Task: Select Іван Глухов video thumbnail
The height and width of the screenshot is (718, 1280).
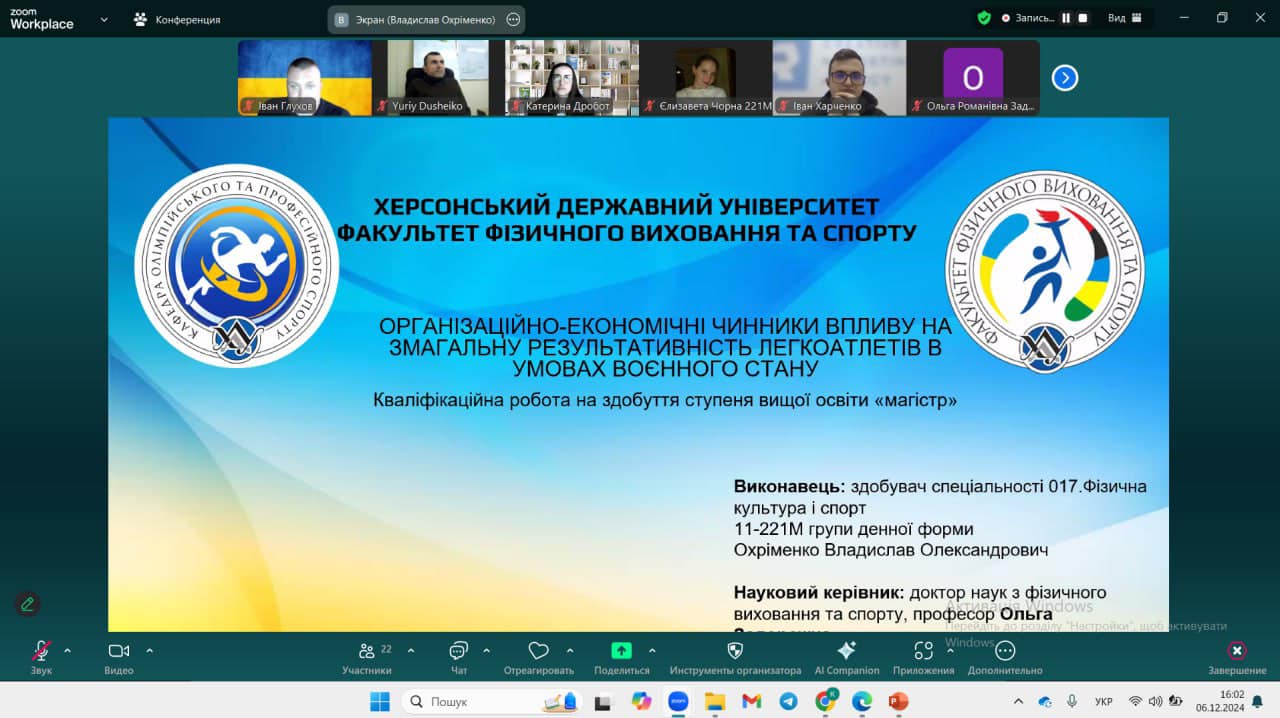Action: [x=304, y=78]
